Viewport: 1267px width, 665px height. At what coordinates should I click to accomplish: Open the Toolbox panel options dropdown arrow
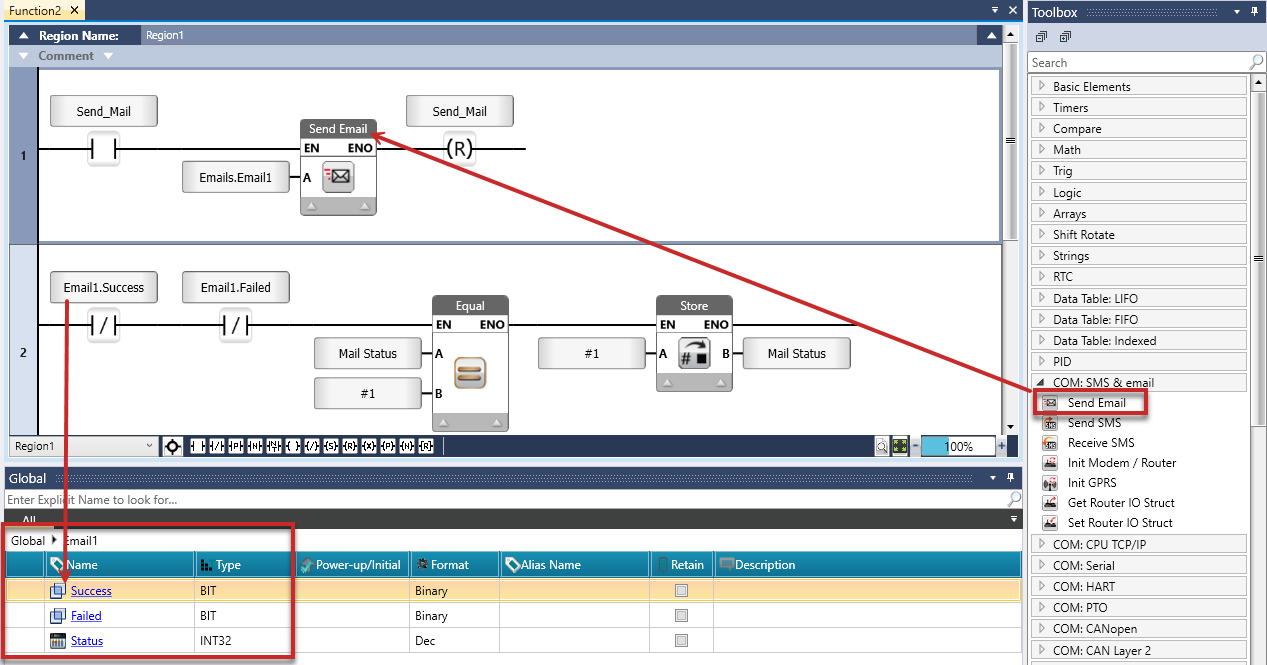1237,12
